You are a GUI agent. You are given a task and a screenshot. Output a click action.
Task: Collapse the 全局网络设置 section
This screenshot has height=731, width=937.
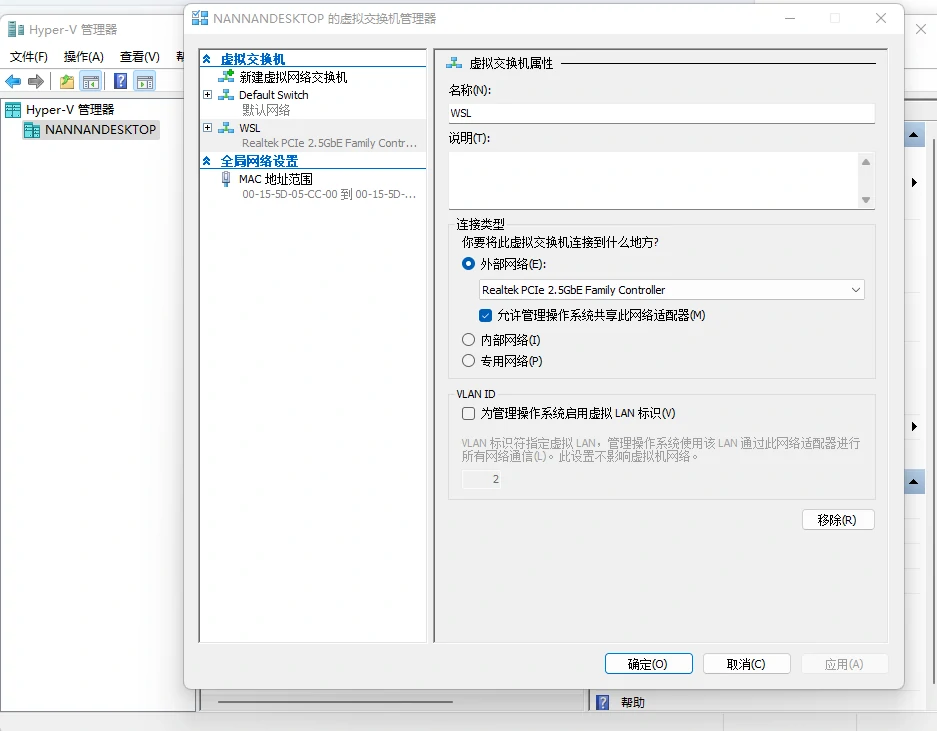tap(207, 160)
